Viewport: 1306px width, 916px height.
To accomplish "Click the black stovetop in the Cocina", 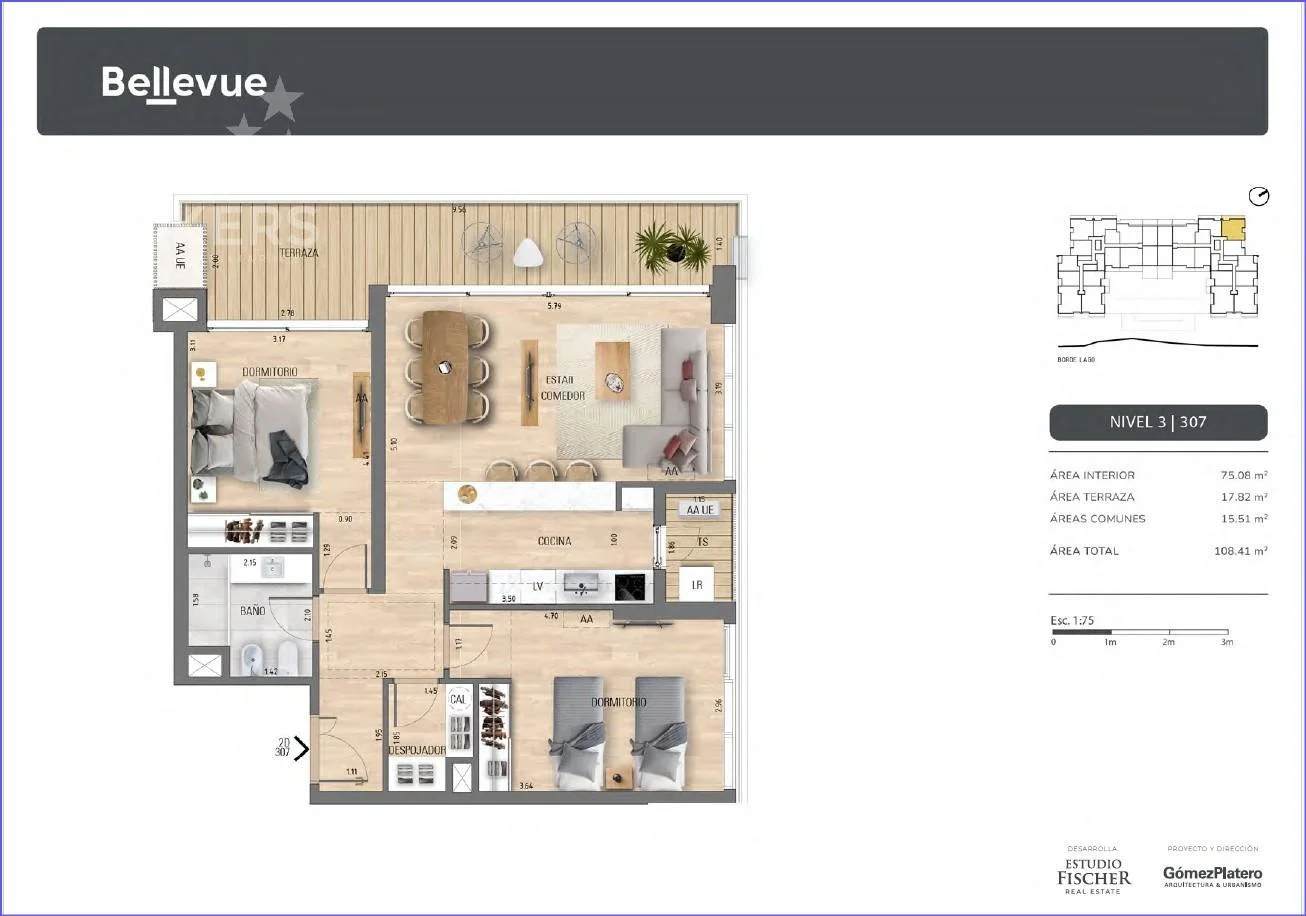I will click(x=630, y=586).
